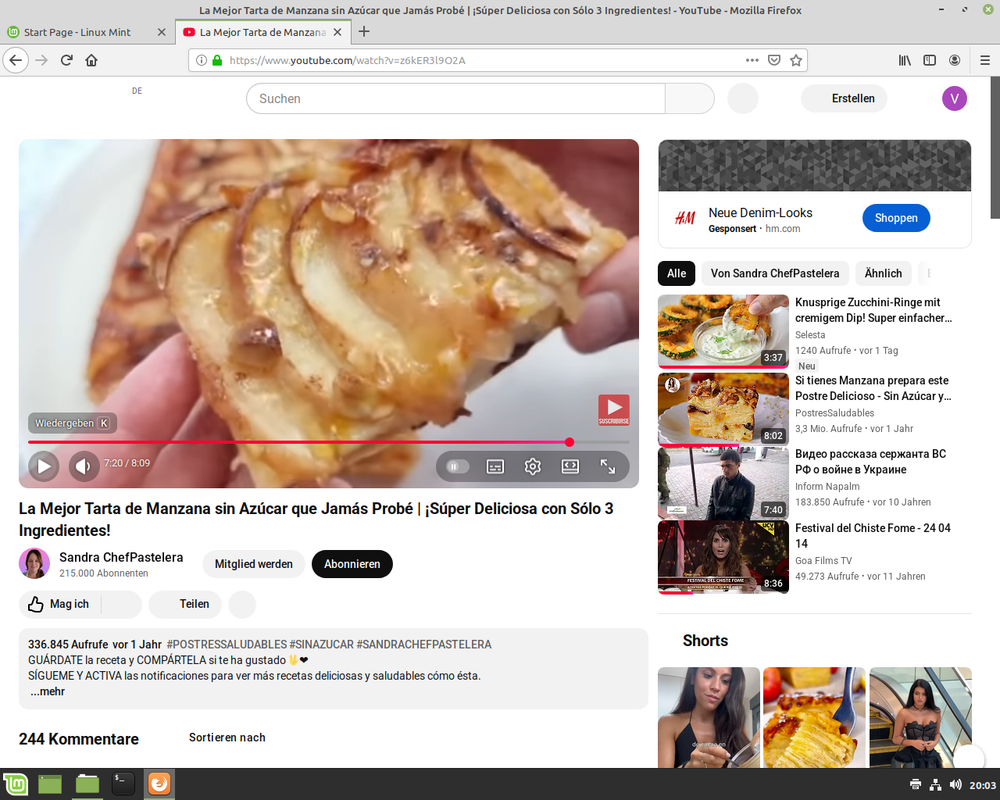This screenshot has height=800, width=1000.
Task: Click the Mitglied werden button
Action: pos(254,564)
